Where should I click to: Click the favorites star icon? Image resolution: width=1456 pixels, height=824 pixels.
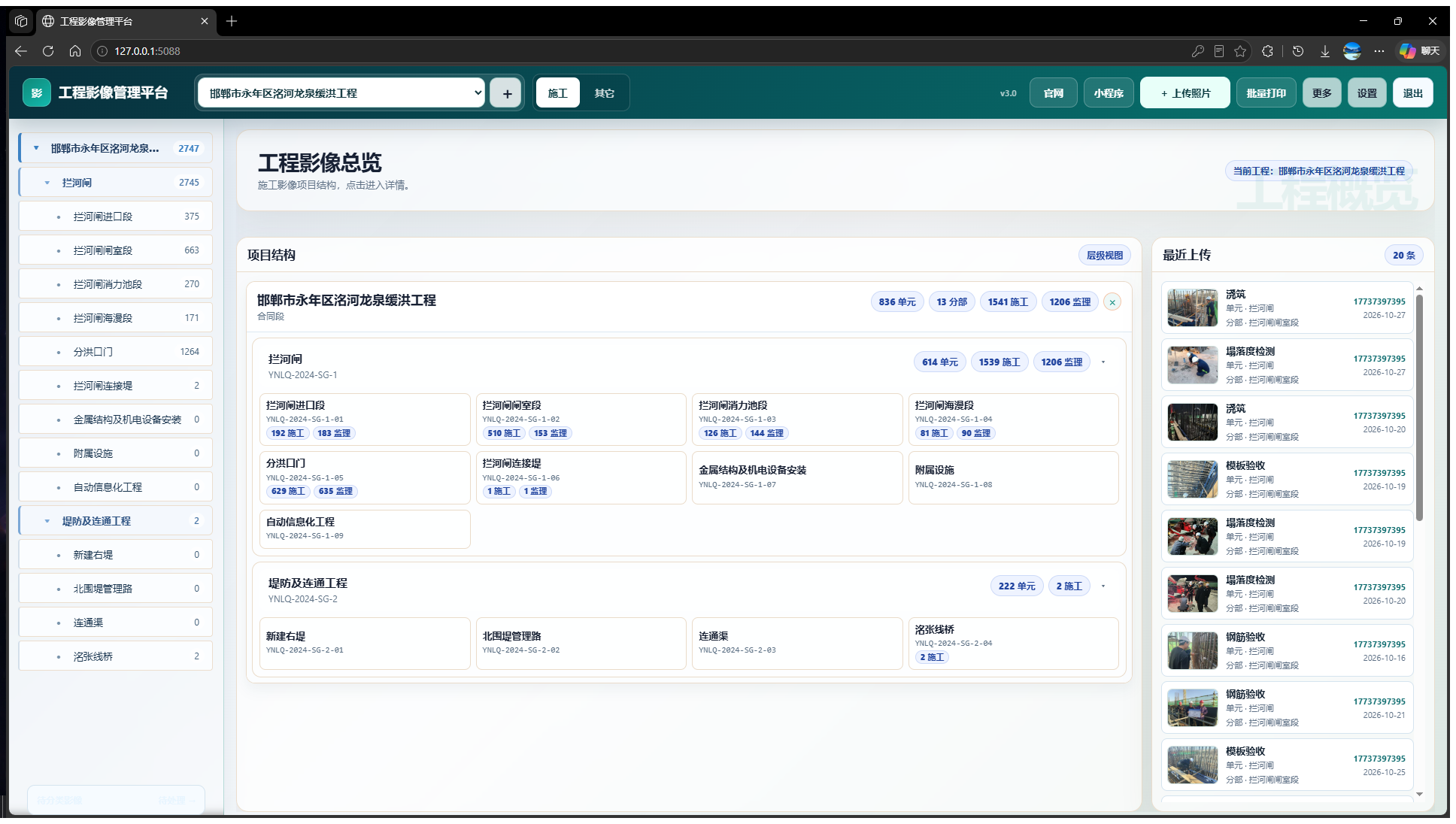click(x=1240, y=51)
